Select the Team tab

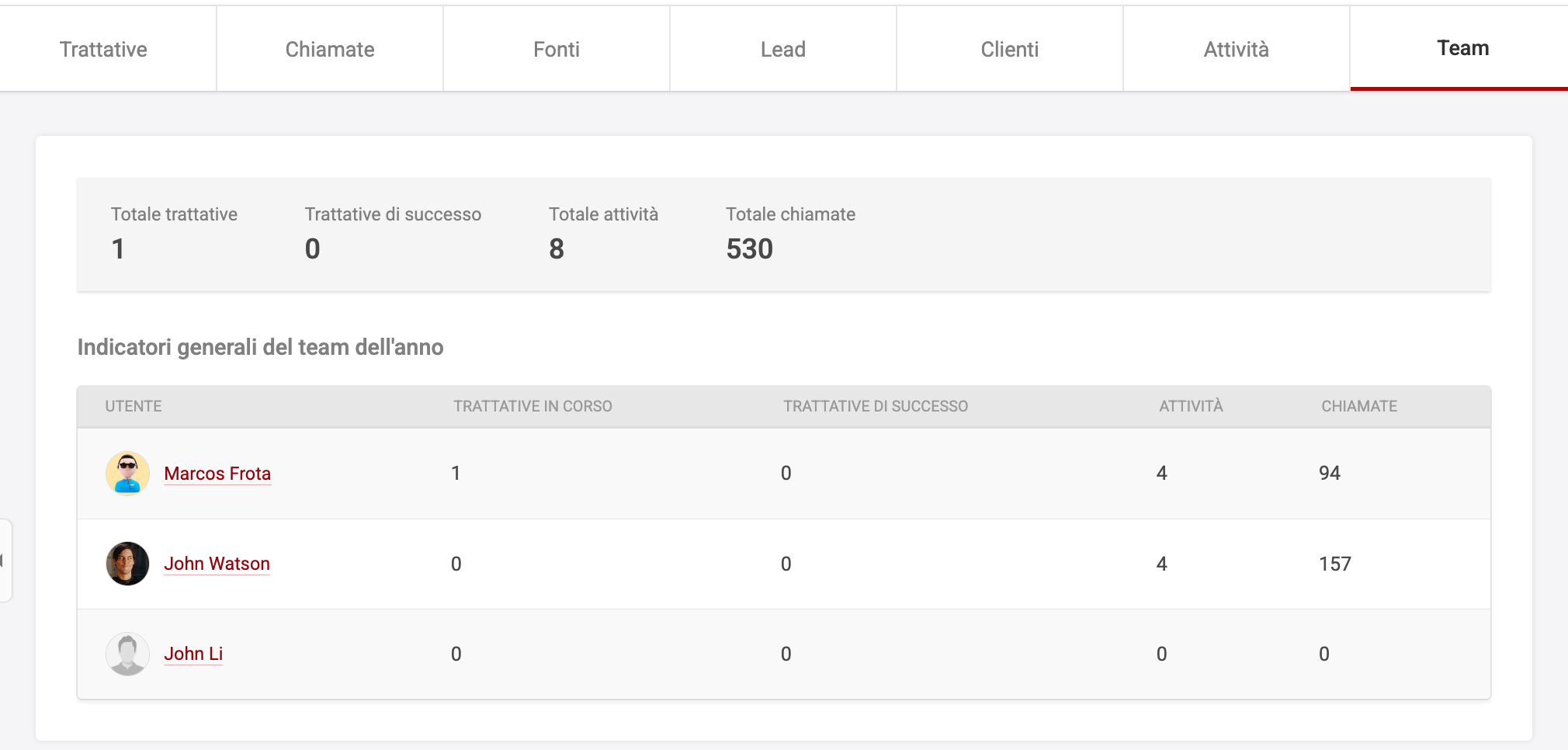[x=1462, y=48]
